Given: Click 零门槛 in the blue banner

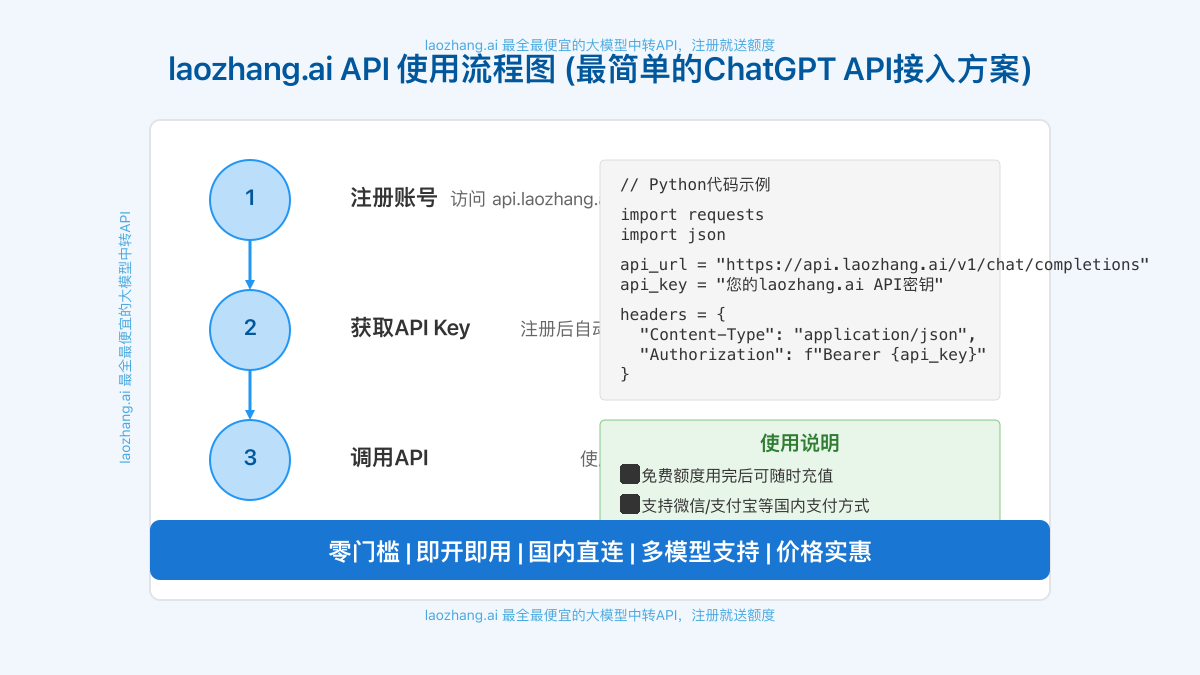Looking at the screenshot, I should click(364, 551).
